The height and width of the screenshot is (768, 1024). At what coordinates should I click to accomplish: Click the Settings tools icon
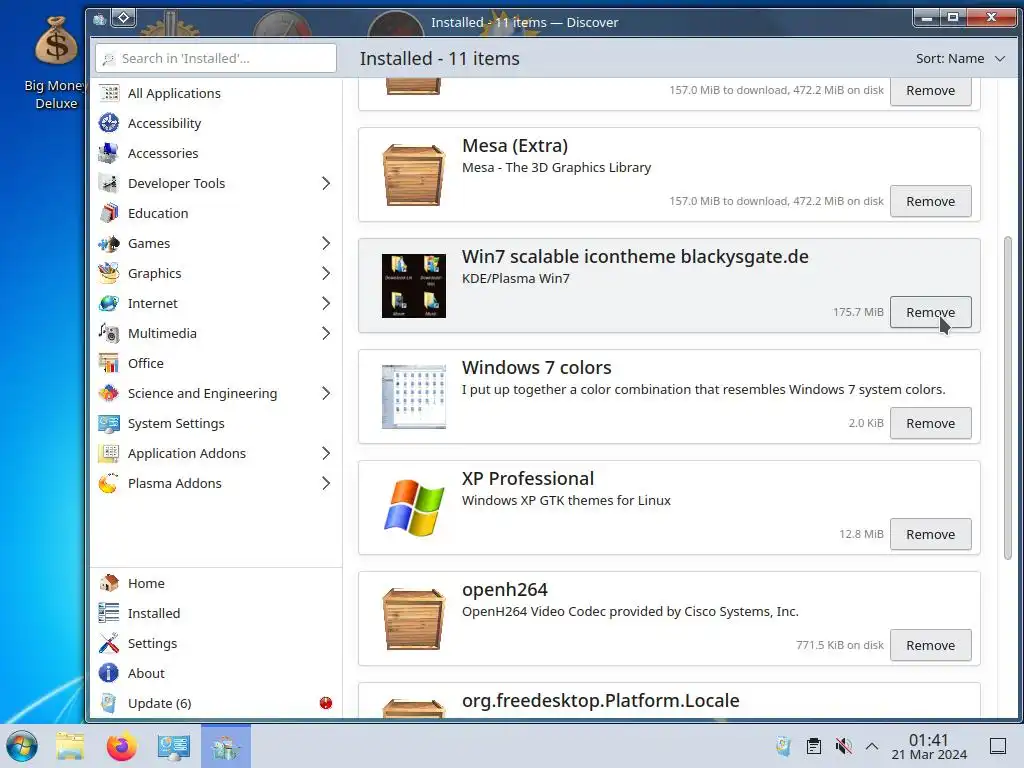coord(109,643)
